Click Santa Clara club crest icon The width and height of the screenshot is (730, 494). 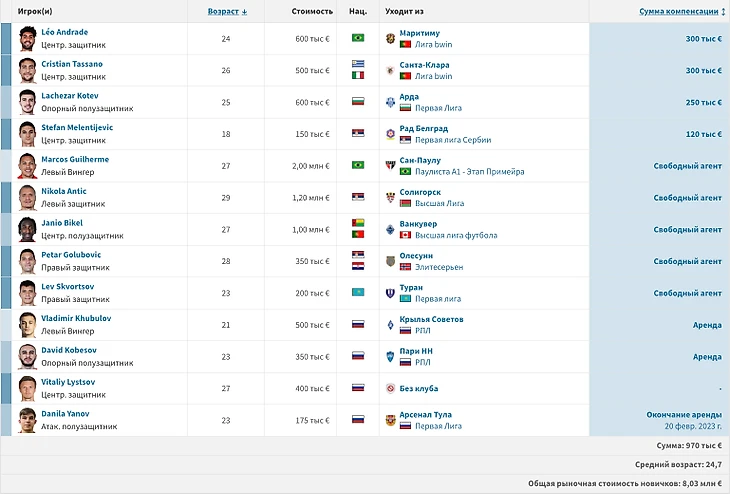391,70
